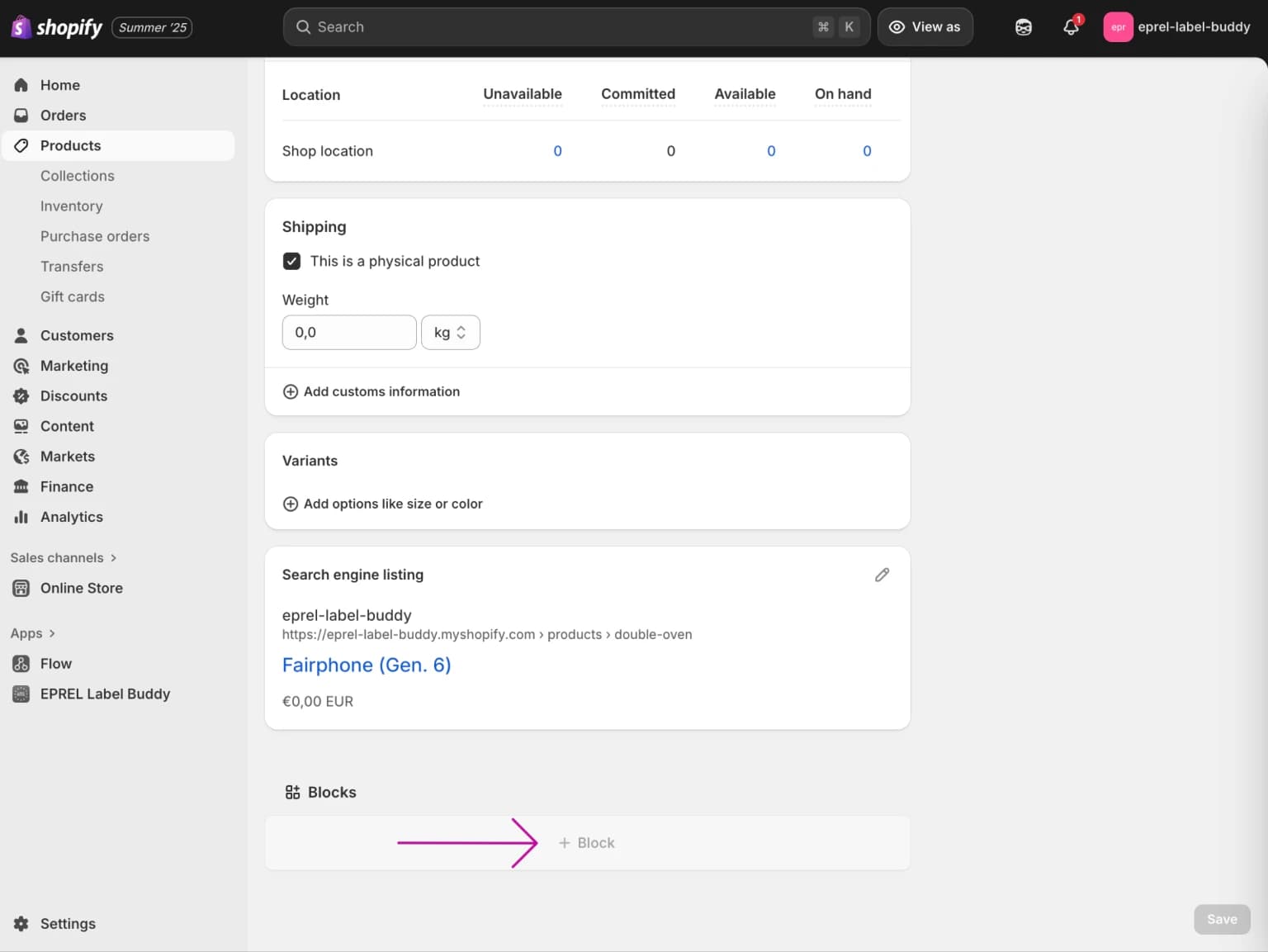Click the Sidekick assistant icon in the top bar
Screen dimensions: 1268x952
coord(1023,27)
